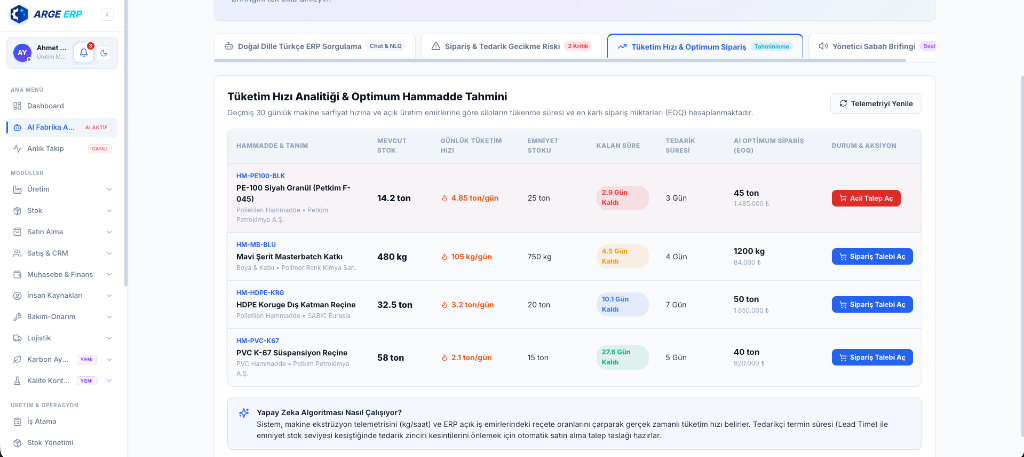Image resolution: width=1024 pixels, height=457 pixels.
Task: Click the HM-MB-BLU material code
Action: [256, 244]
